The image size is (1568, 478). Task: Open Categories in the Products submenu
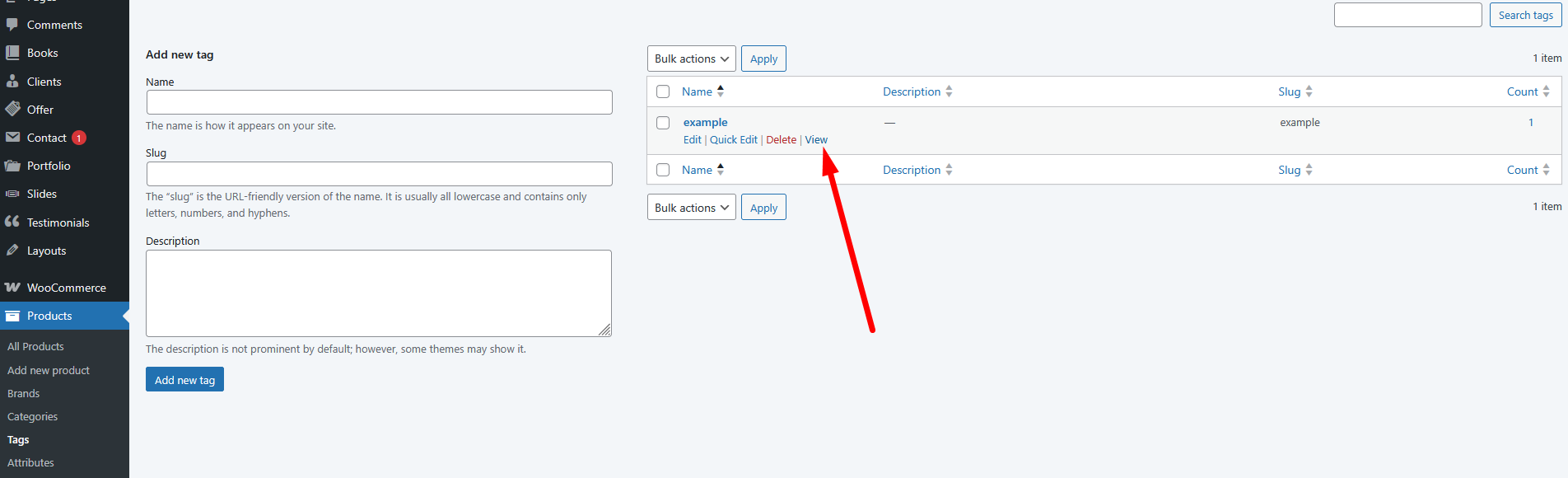[x=33, y=417]
